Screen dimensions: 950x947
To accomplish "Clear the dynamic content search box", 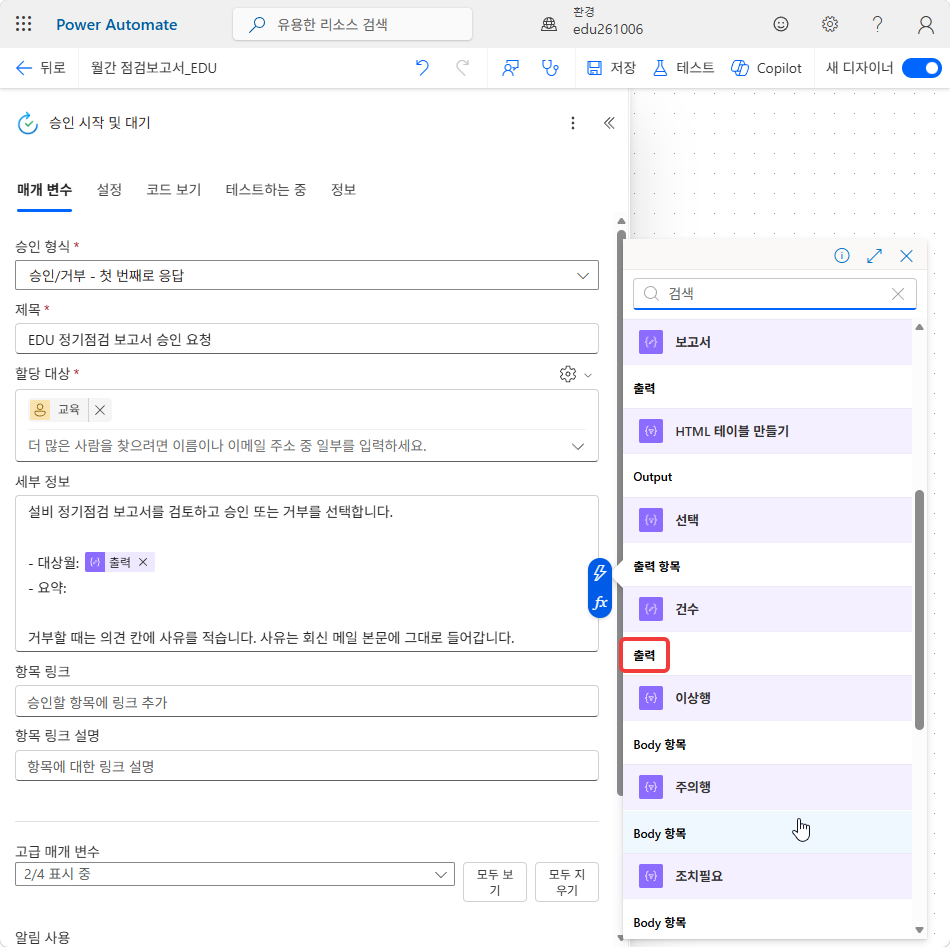I will pos(898,294).
